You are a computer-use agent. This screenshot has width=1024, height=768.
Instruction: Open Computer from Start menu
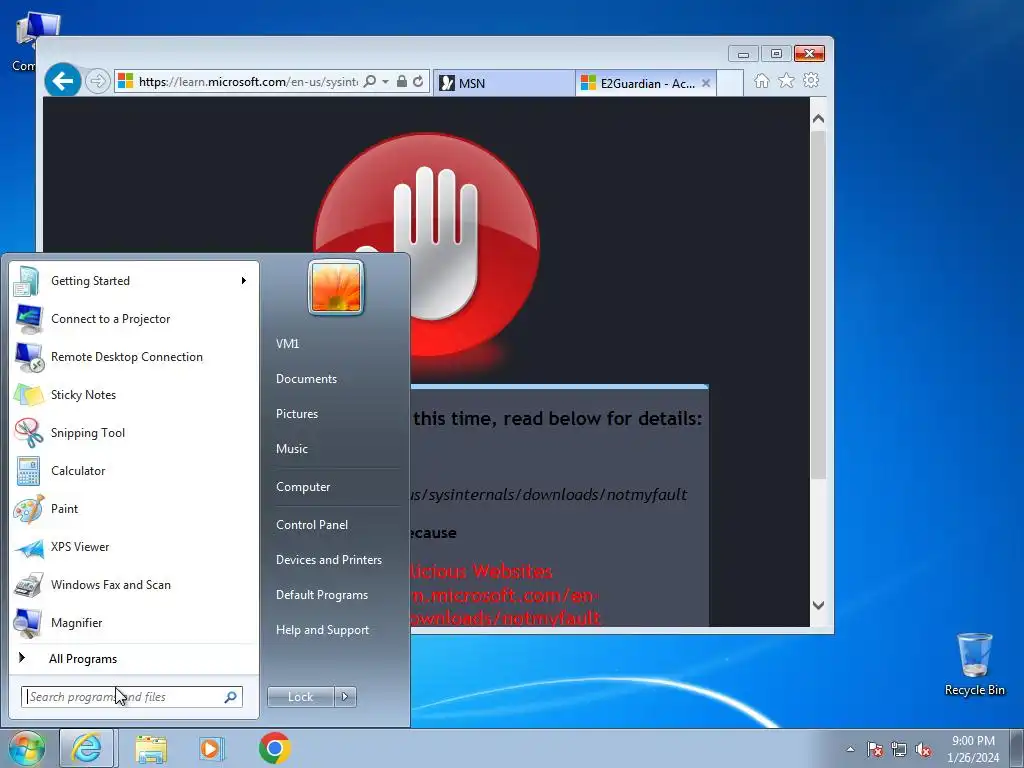303,487
